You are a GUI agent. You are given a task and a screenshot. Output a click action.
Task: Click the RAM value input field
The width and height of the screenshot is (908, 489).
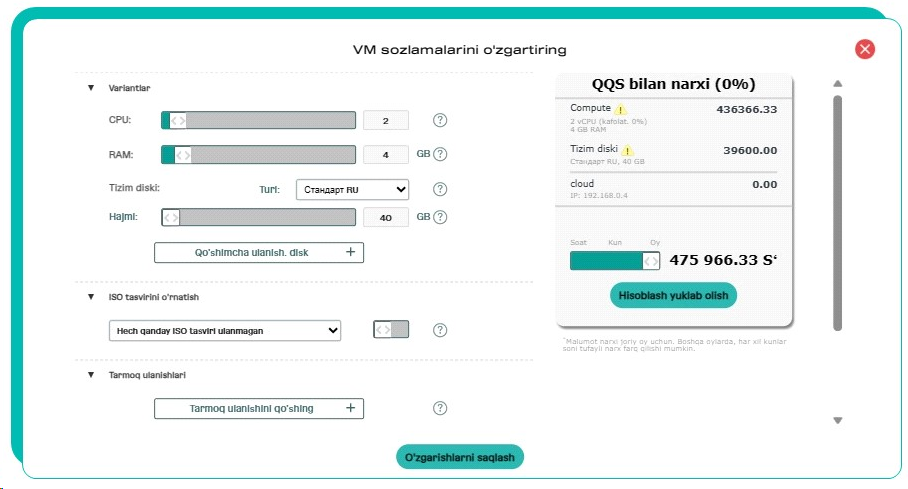(386, 155)
